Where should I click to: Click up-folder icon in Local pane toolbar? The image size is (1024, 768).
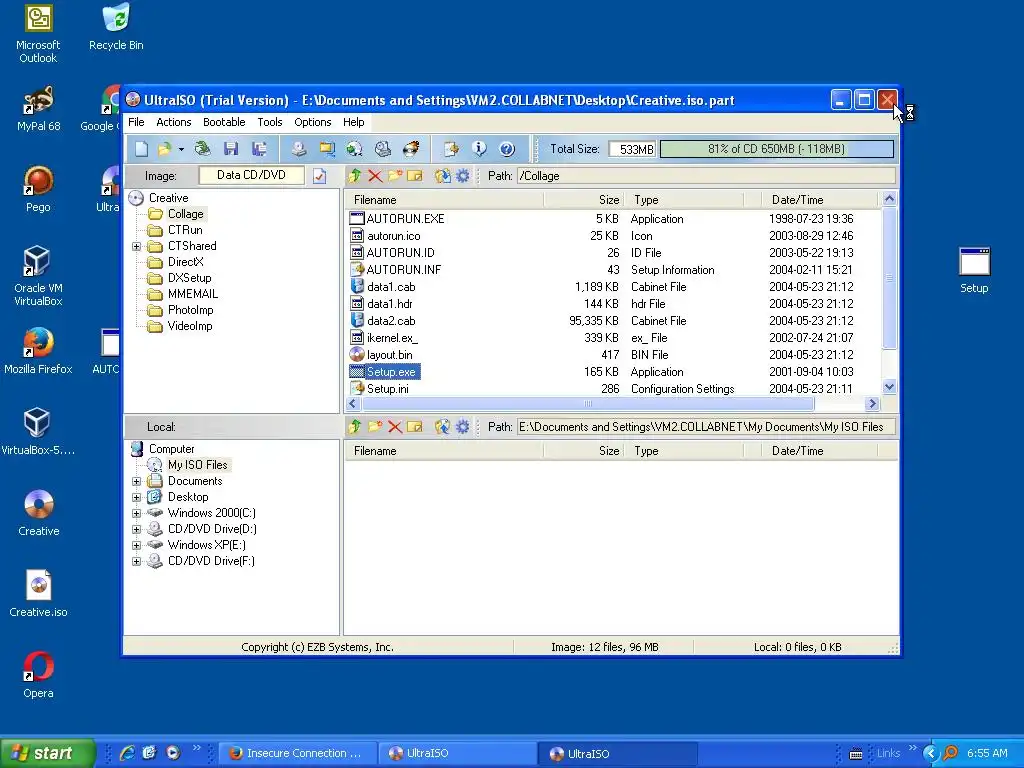coord(355,426)
